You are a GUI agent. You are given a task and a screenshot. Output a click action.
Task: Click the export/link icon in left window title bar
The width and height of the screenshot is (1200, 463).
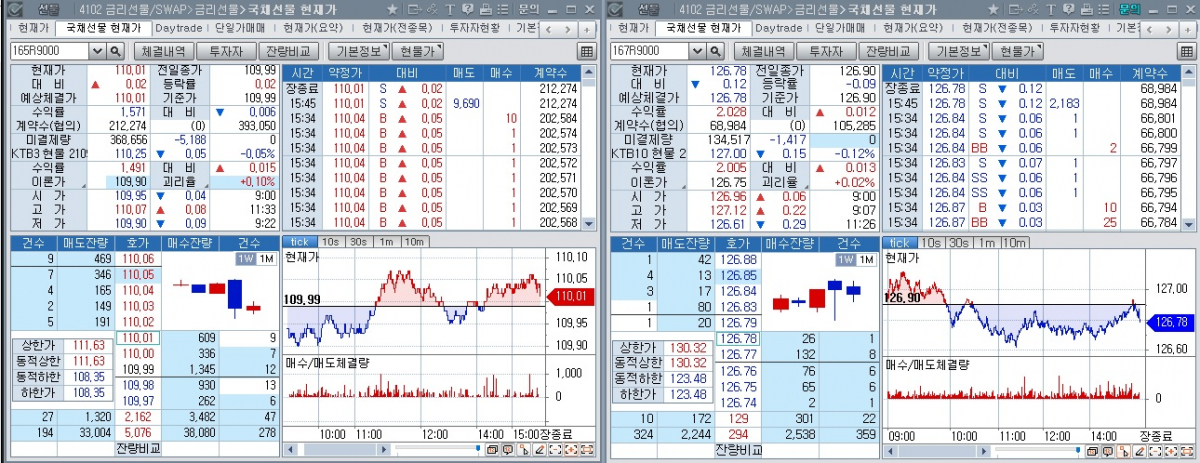(x=415, y=9)
